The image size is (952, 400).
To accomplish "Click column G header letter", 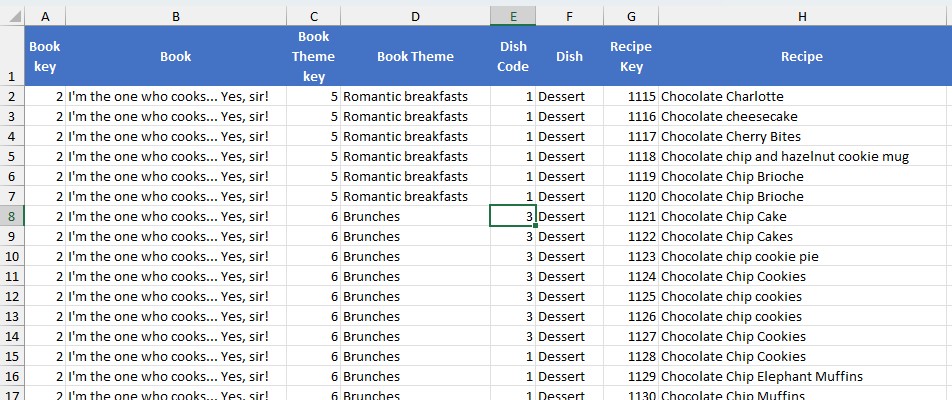I will click(631, 16).
